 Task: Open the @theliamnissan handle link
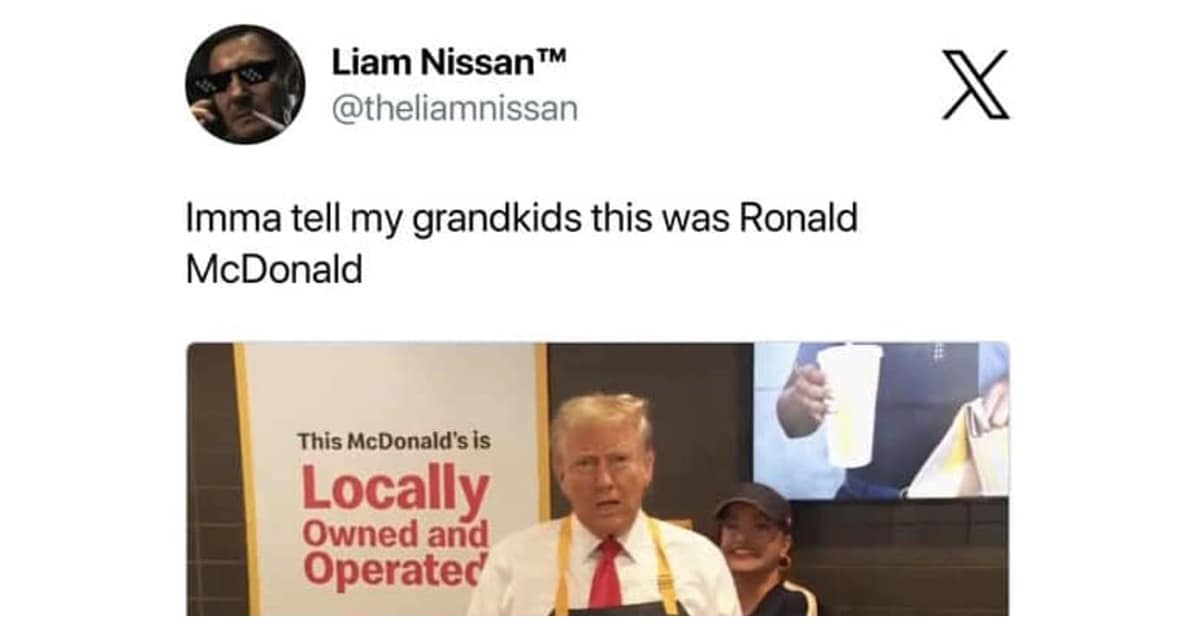(x=455, y=109)
